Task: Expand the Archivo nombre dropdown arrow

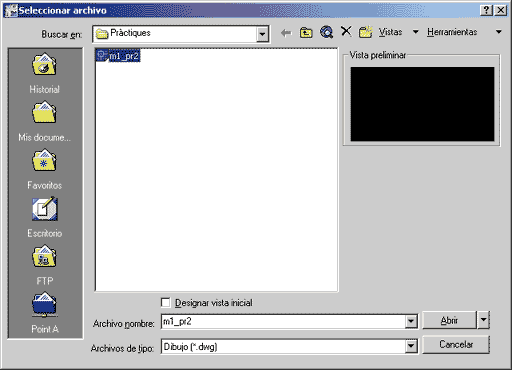Action: pos(411,322)
